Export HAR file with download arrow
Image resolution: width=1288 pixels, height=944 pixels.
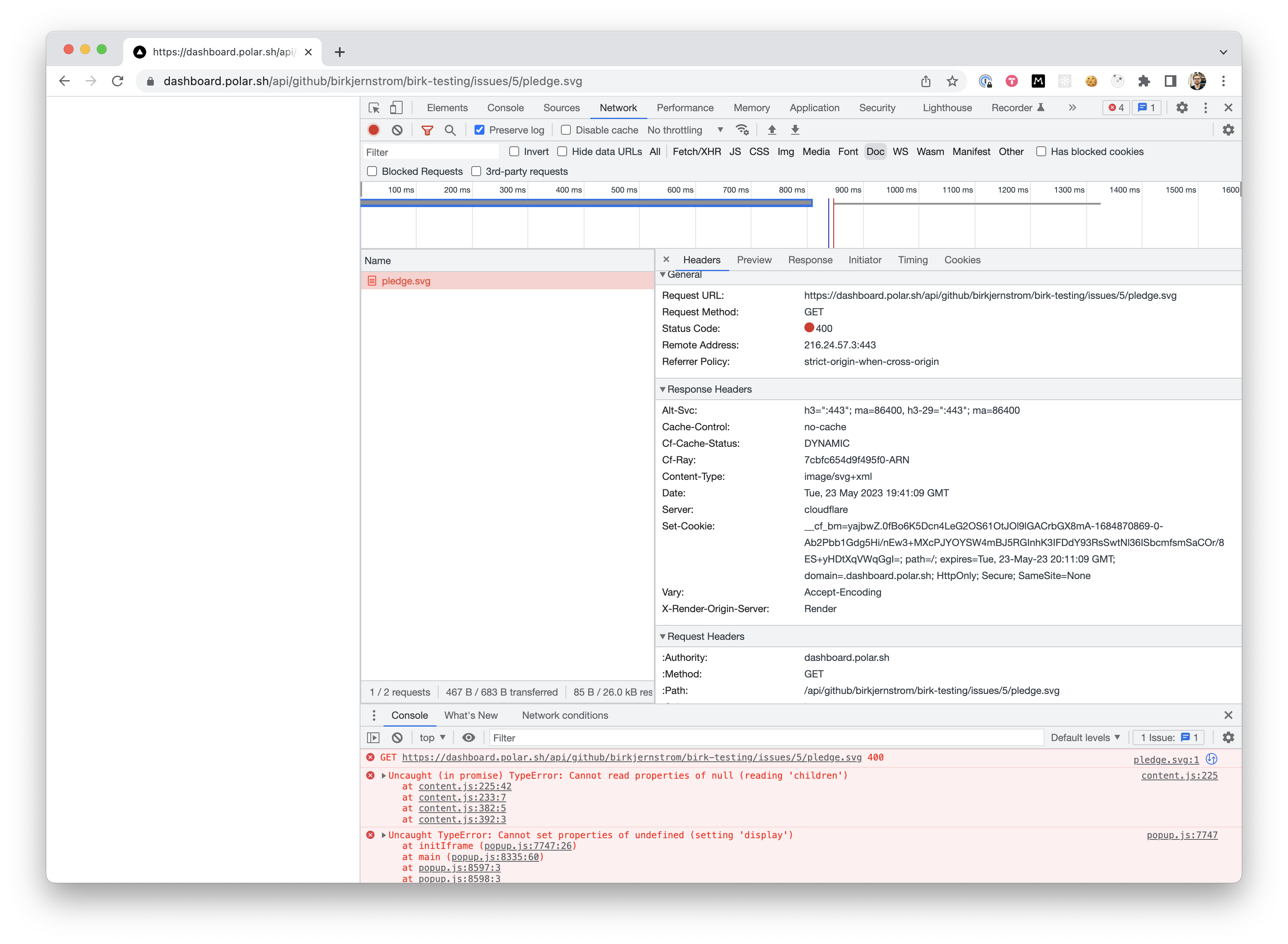pos(795,130)
